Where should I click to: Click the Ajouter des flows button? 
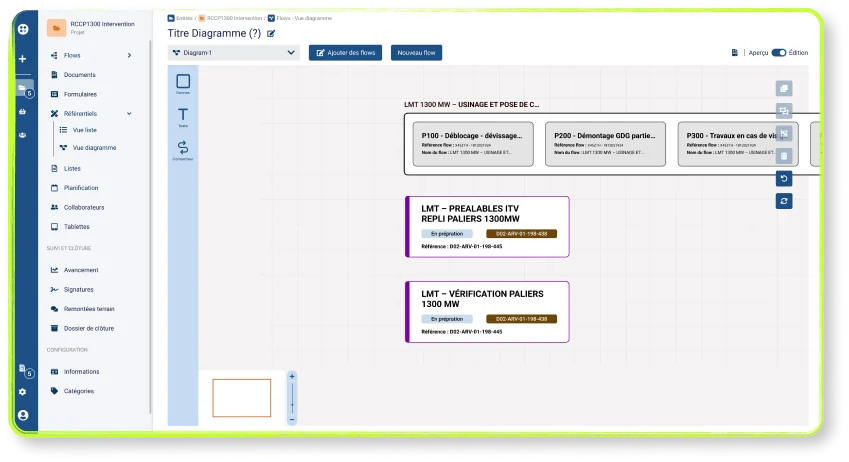pyautogui.click(x=345, y=53)
